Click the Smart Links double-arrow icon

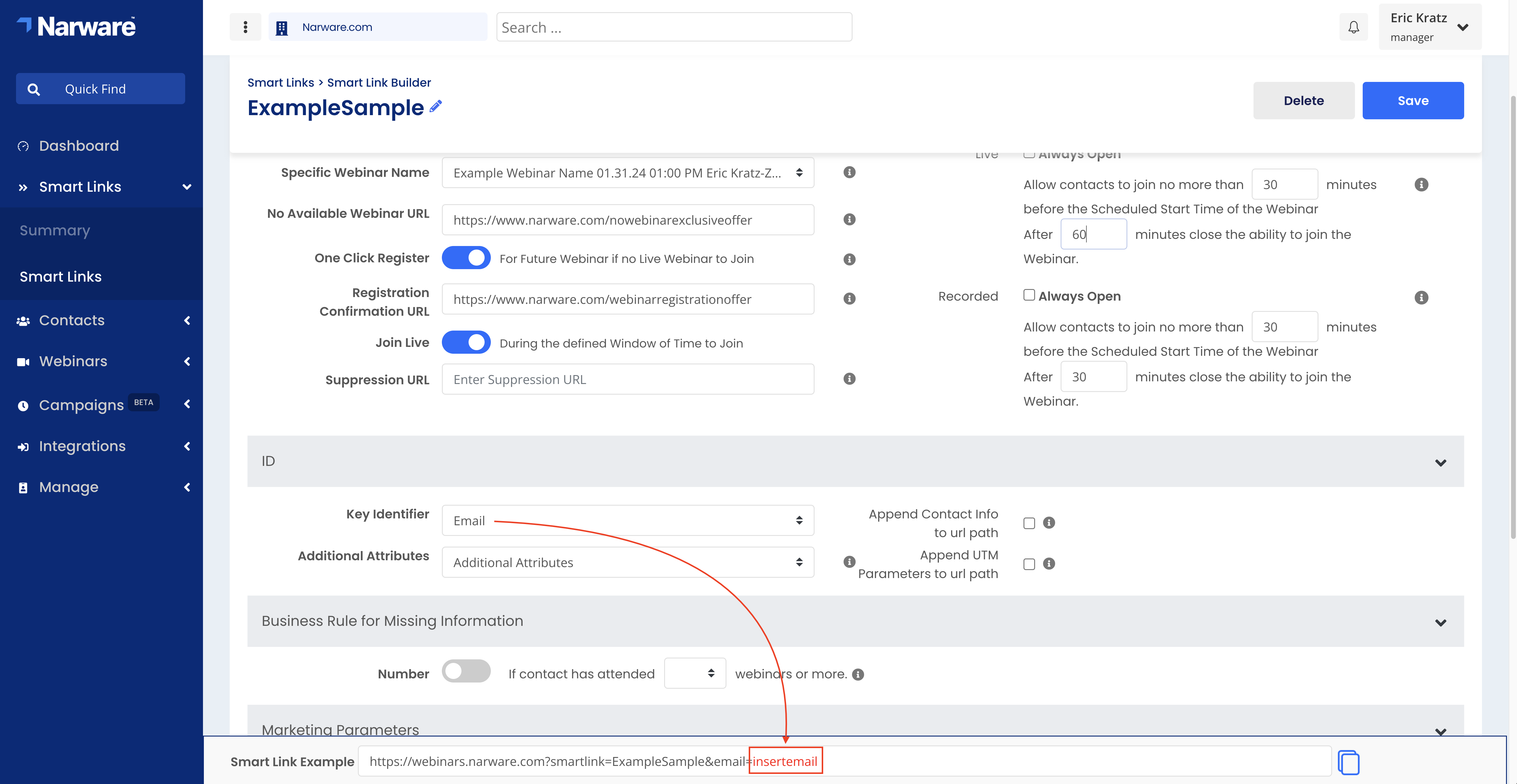click(23, 187)
